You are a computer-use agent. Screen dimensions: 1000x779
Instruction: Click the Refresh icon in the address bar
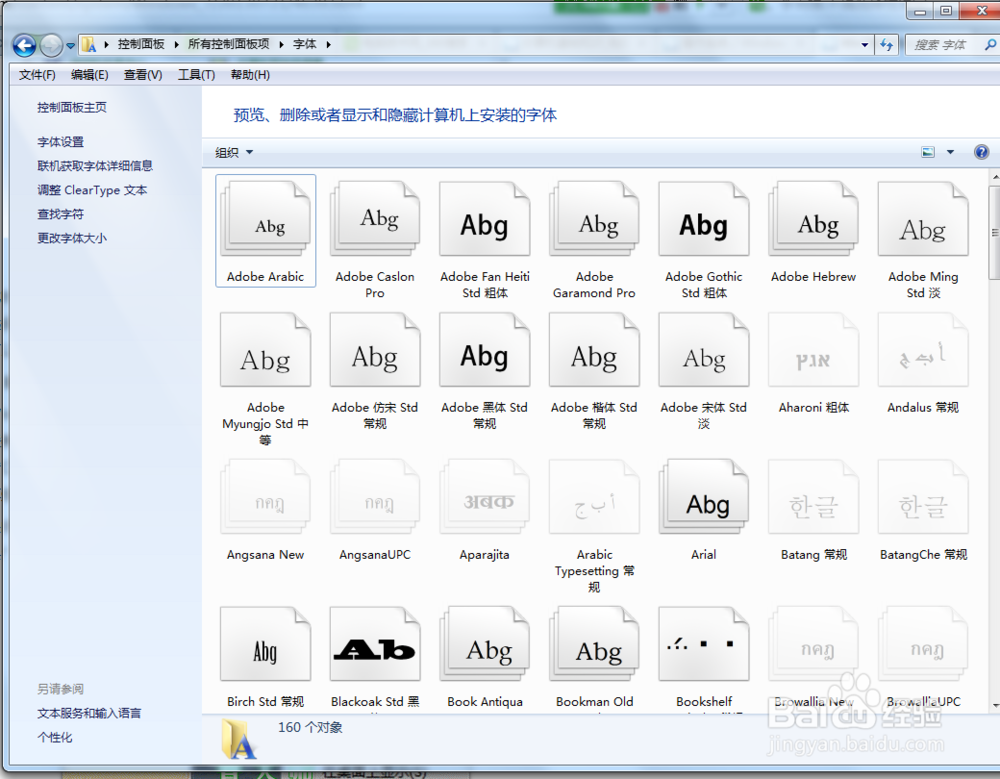pyautogui.click(x=888, y=44)
